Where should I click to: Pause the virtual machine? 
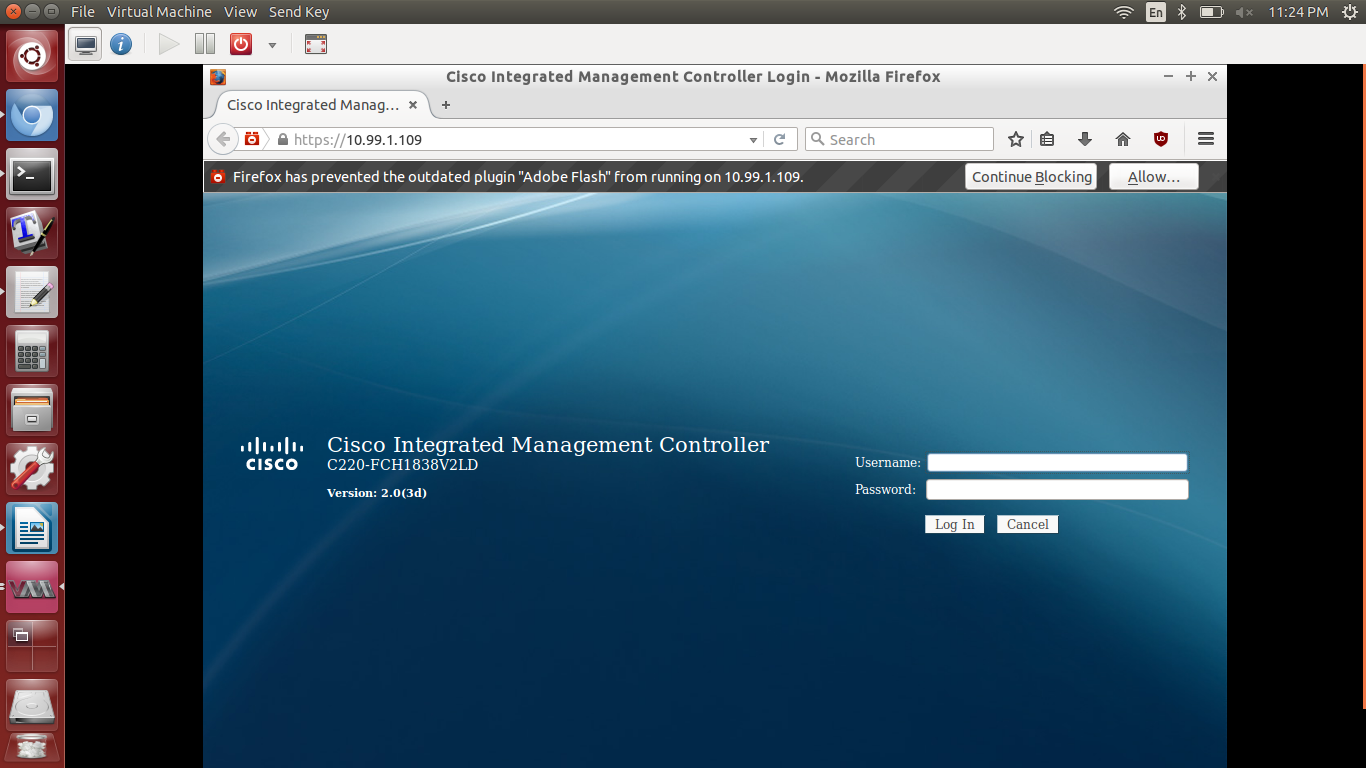[x=205, y=44]
